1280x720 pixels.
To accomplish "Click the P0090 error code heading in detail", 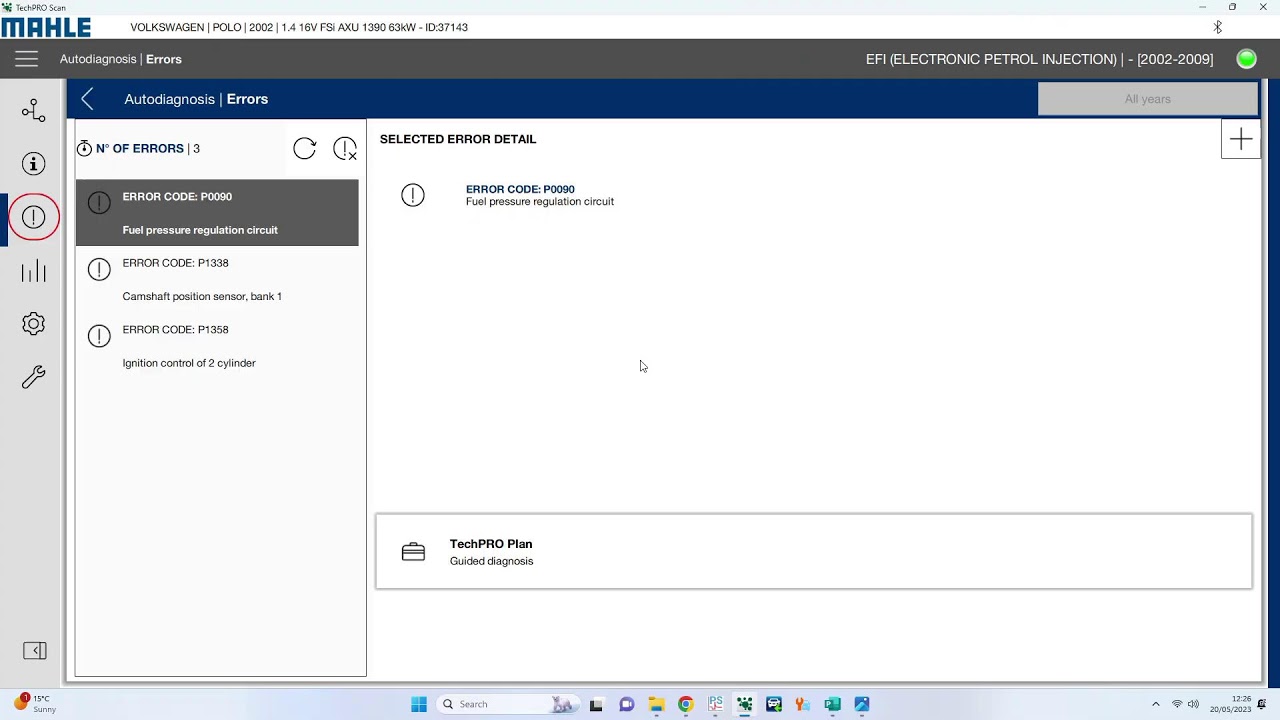I will click(x=520, y=189).
